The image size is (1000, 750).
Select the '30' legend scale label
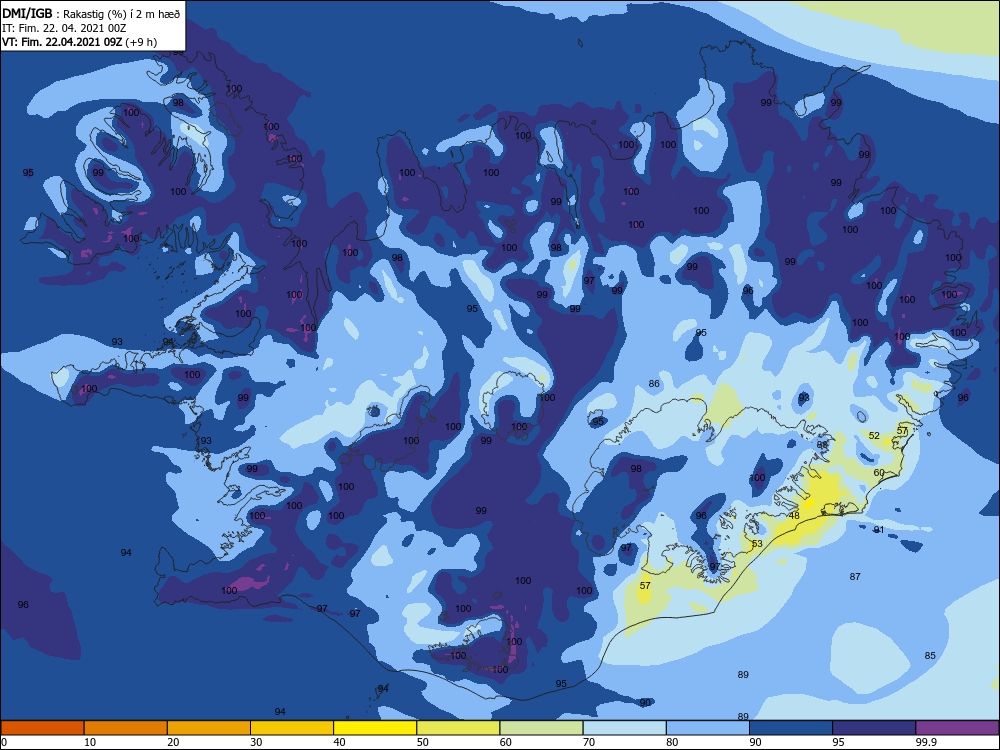coord(256,742)
